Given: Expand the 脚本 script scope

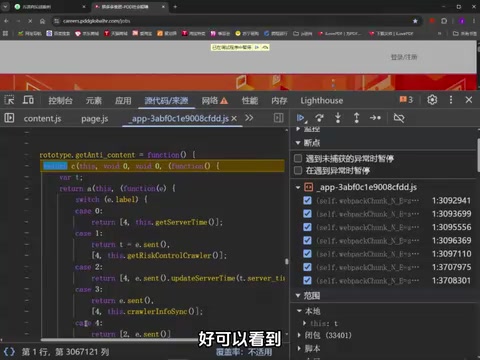Looking at the screenshot, I should [299, 348].
